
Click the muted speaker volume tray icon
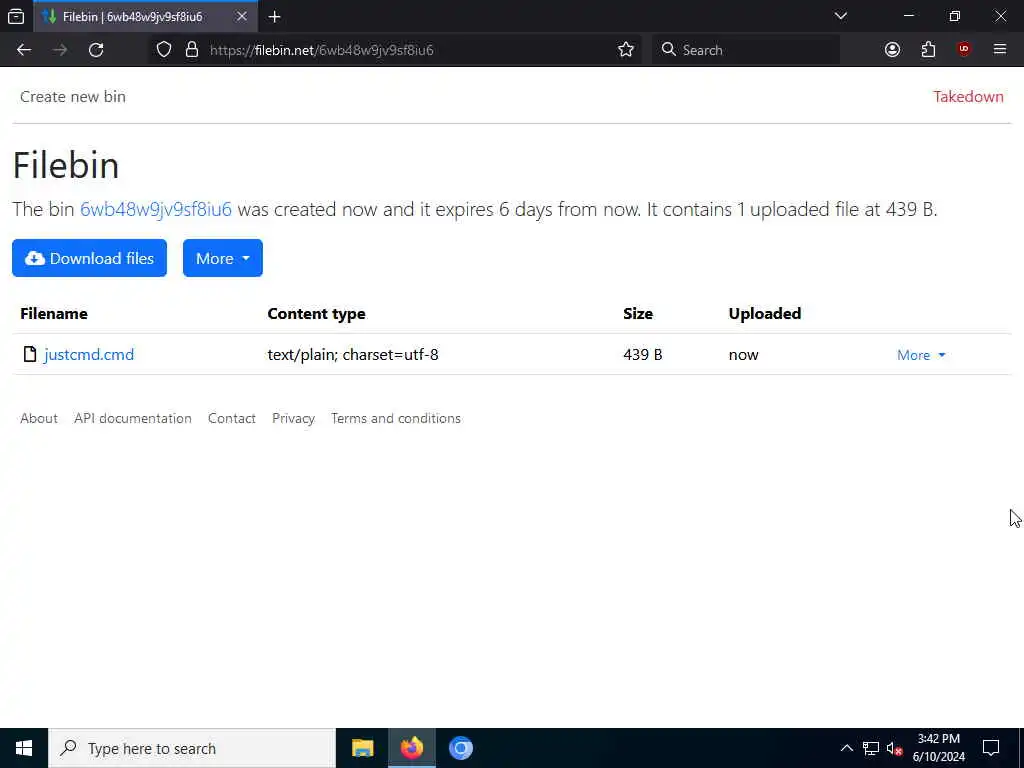[894, 748]
